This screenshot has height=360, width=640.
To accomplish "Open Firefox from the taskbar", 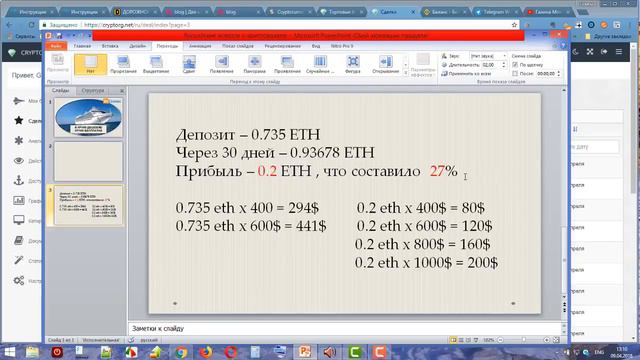I will click(x=206, y=352).
